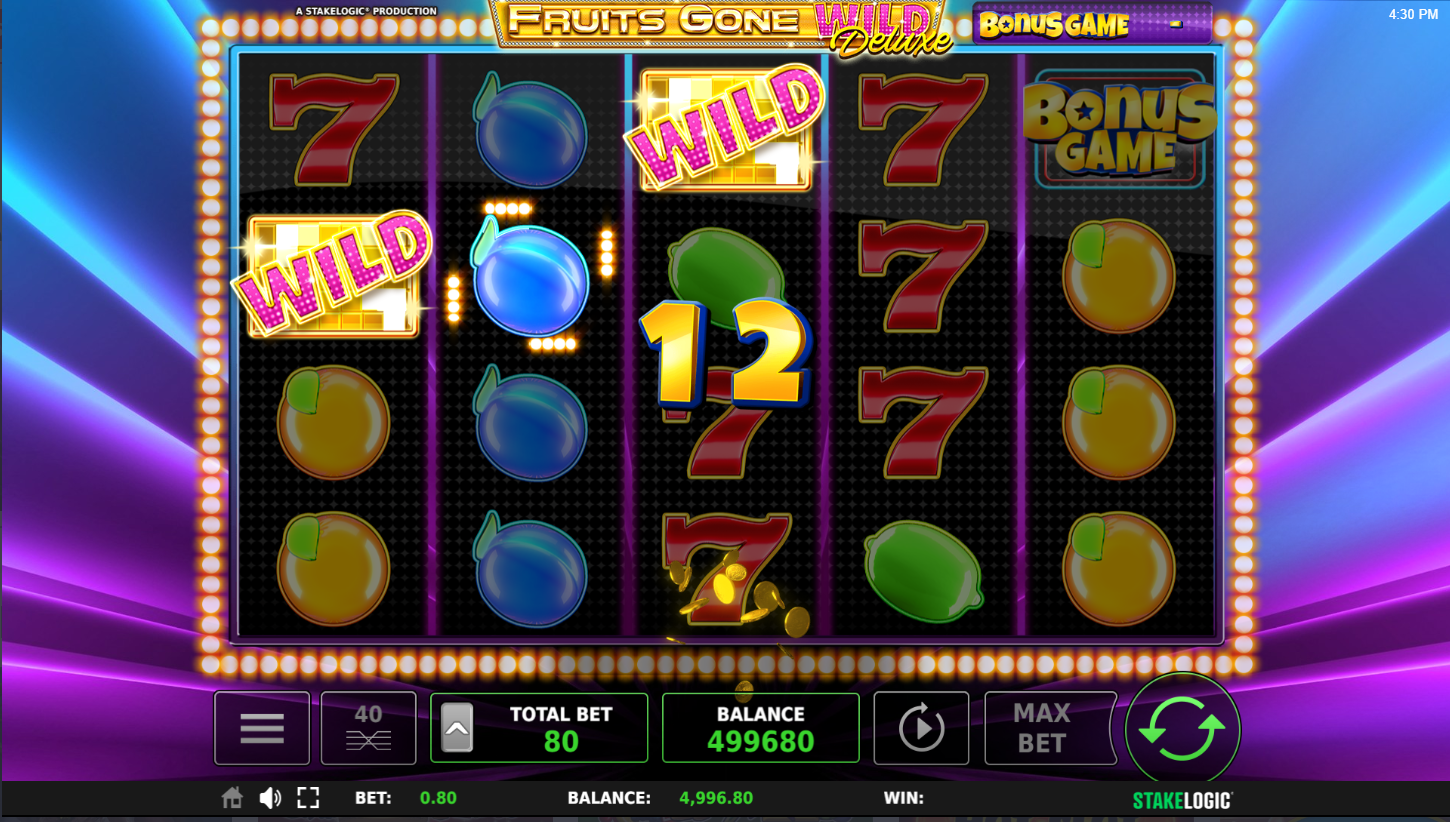Click the Wild symbol on the third reel
The image size is (1450, 822).
[x=727, y=128]
